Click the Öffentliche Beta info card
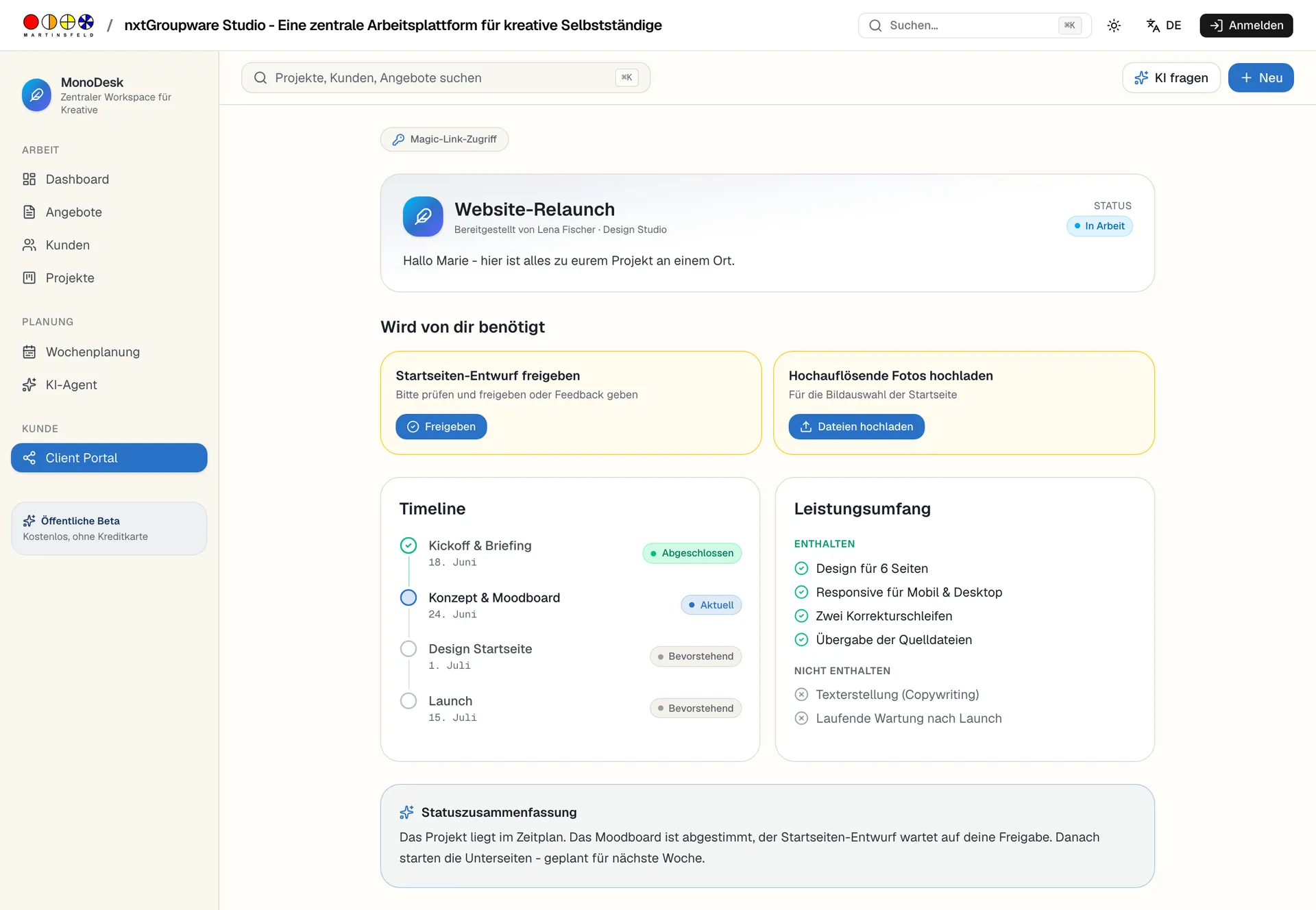This screenshot has width=1316, height=910. [109, 528]
